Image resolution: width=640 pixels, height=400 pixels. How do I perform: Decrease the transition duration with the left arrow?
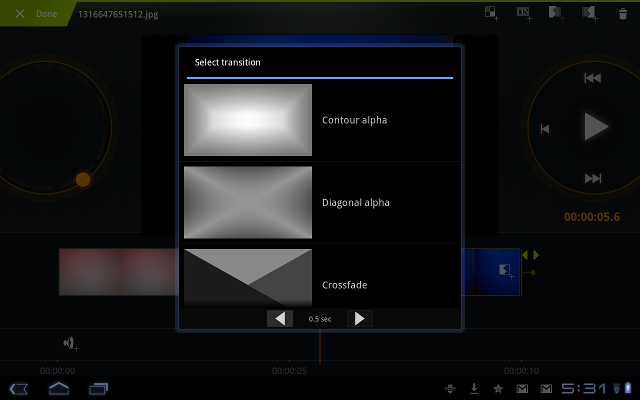280,319
